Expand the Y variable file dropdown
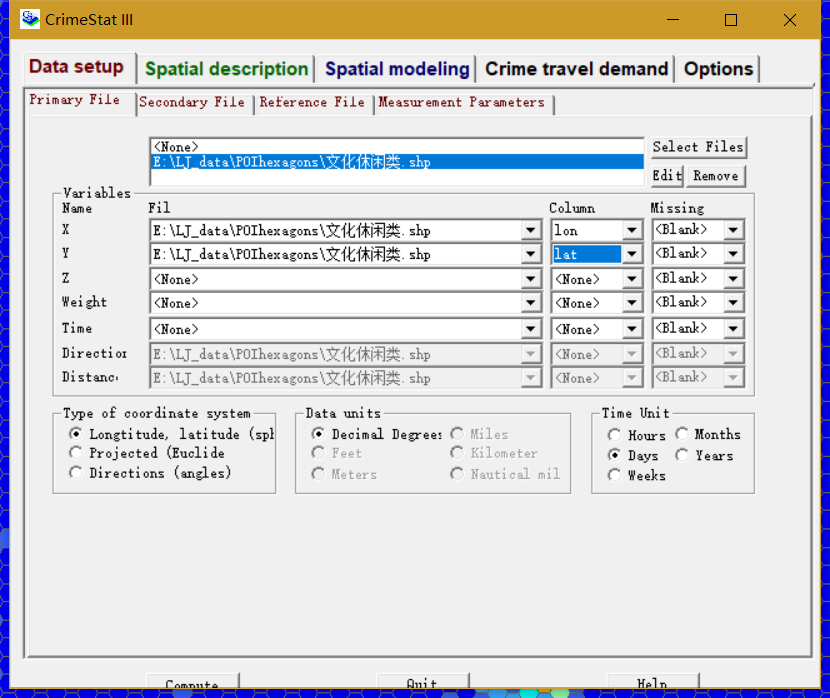 pos(530,254)
